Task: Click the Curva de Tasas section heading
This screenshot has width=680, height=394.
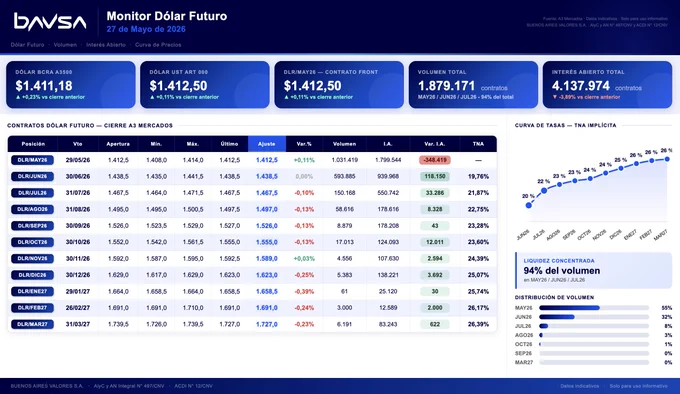Action: (x=566, y=125)
